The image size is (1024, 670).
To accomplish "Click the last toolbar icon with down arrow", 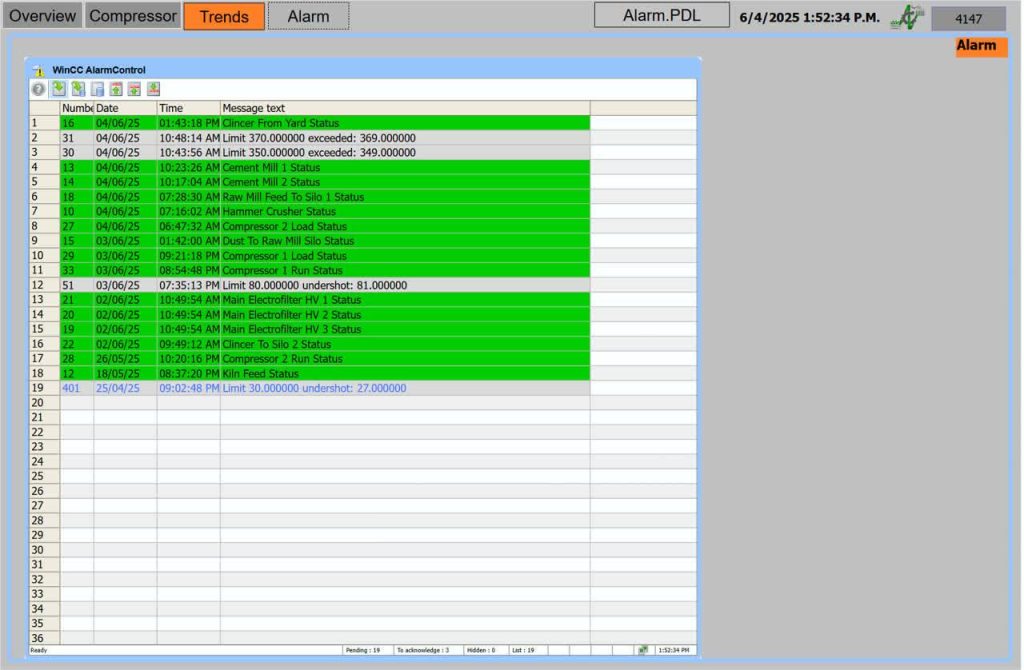I will pyautogui.click(x=153, y=89).
